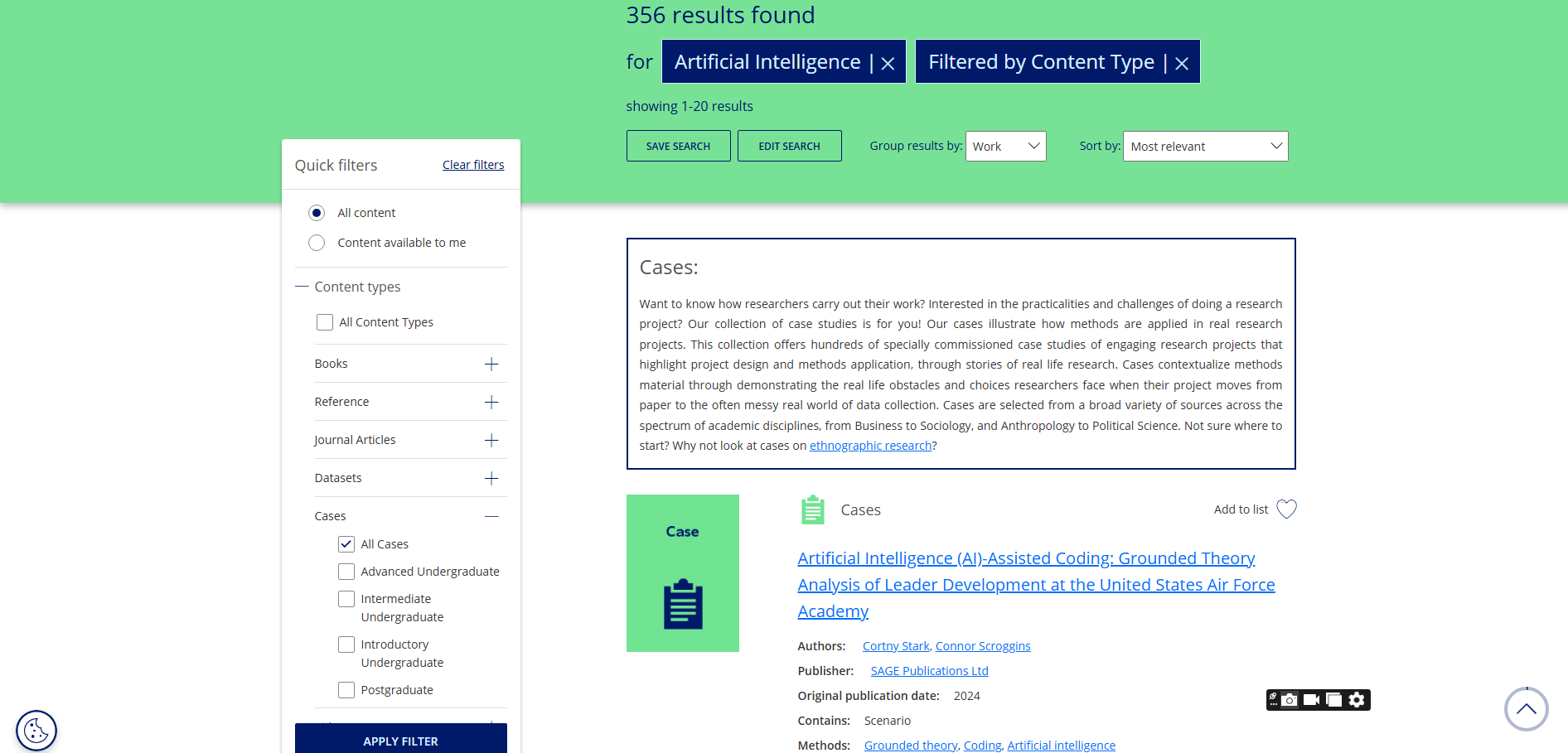The width and height of the screenshot is (1568, 753).
Task: Open cookie preferences icon
Action: click(x=36, y=731)
